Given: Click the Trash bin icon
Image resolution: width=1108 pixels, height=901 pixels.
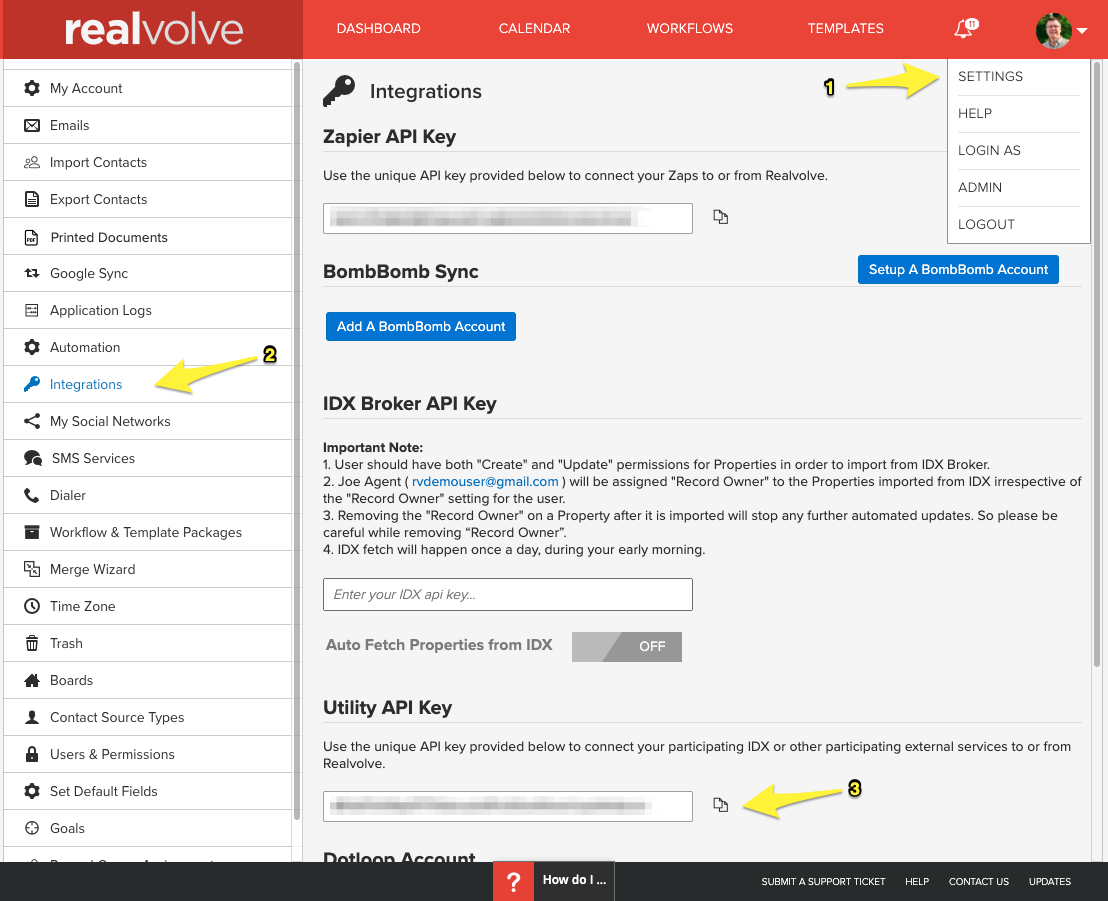Looking at the screenshot, I should click(x=32, y=643).
